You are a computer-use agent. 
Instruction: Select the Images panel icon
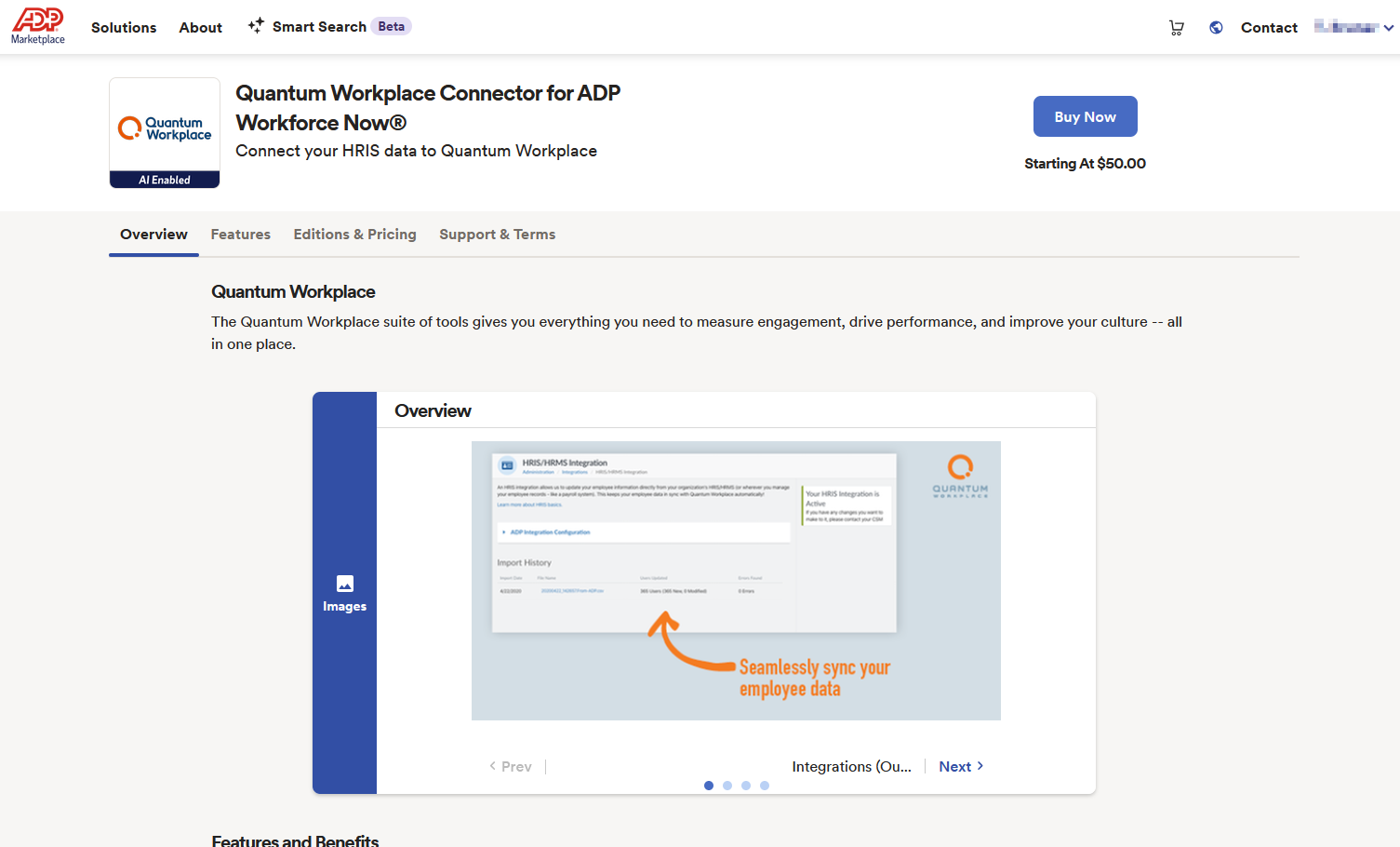pos(345,584)
